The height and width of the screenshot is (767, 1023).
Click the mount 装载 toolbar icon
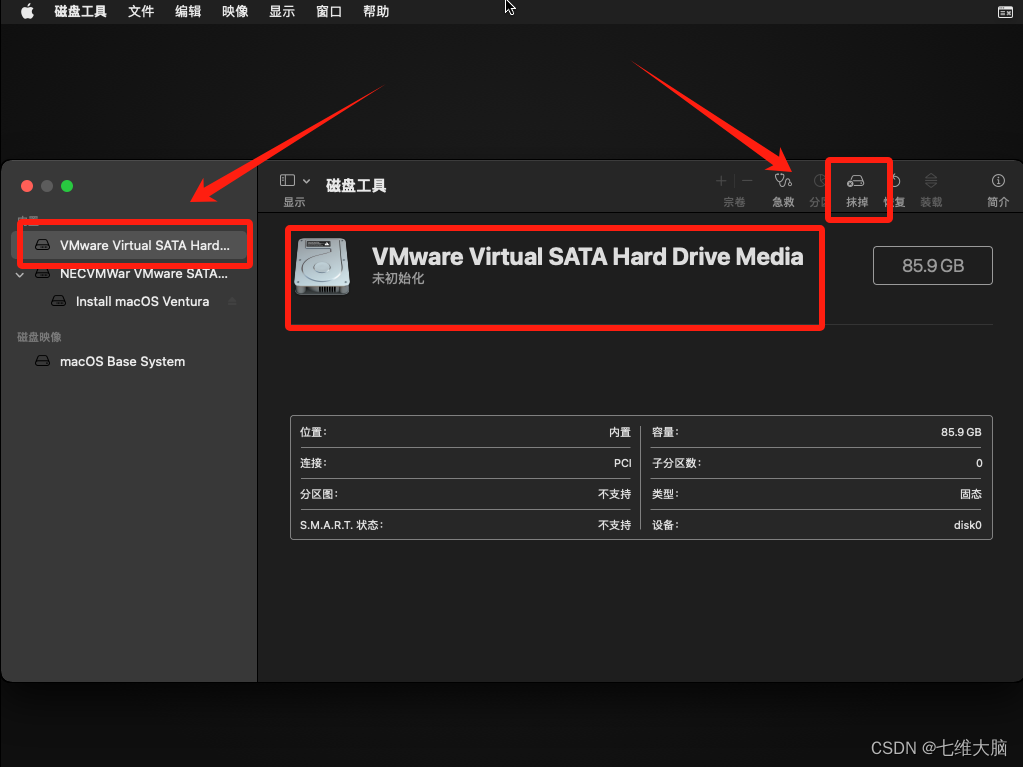click(x=931, y=181)
